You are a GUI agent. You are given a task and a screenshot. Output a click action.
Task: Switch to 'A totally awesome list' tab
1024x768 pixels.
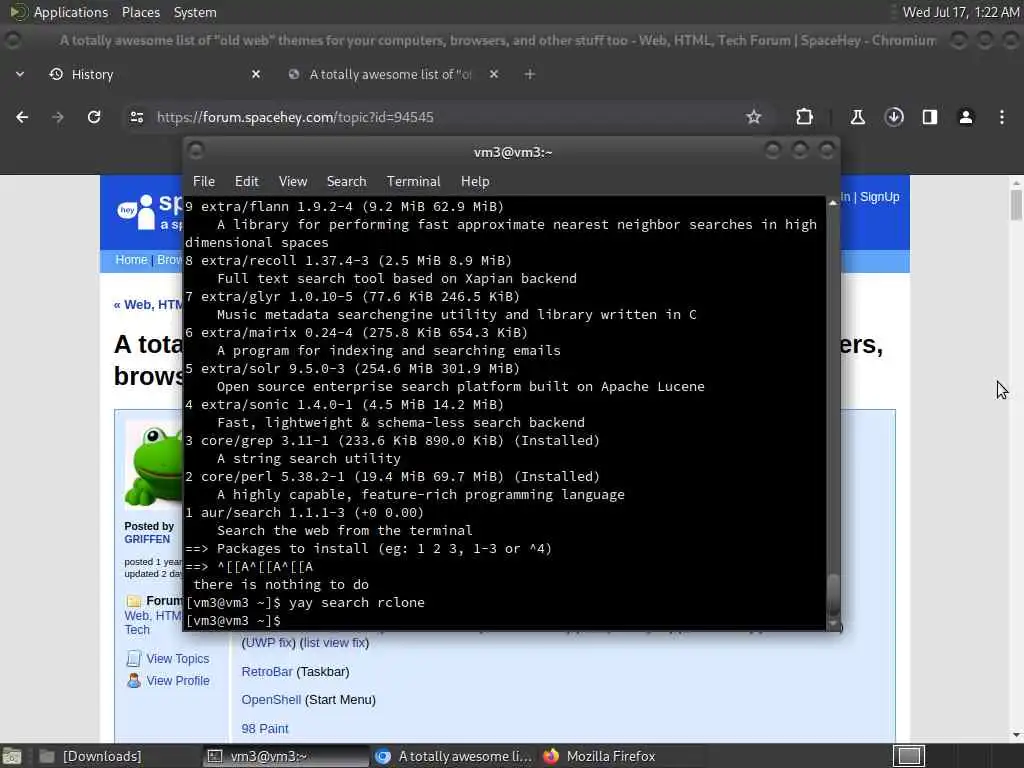pos(394,74)
